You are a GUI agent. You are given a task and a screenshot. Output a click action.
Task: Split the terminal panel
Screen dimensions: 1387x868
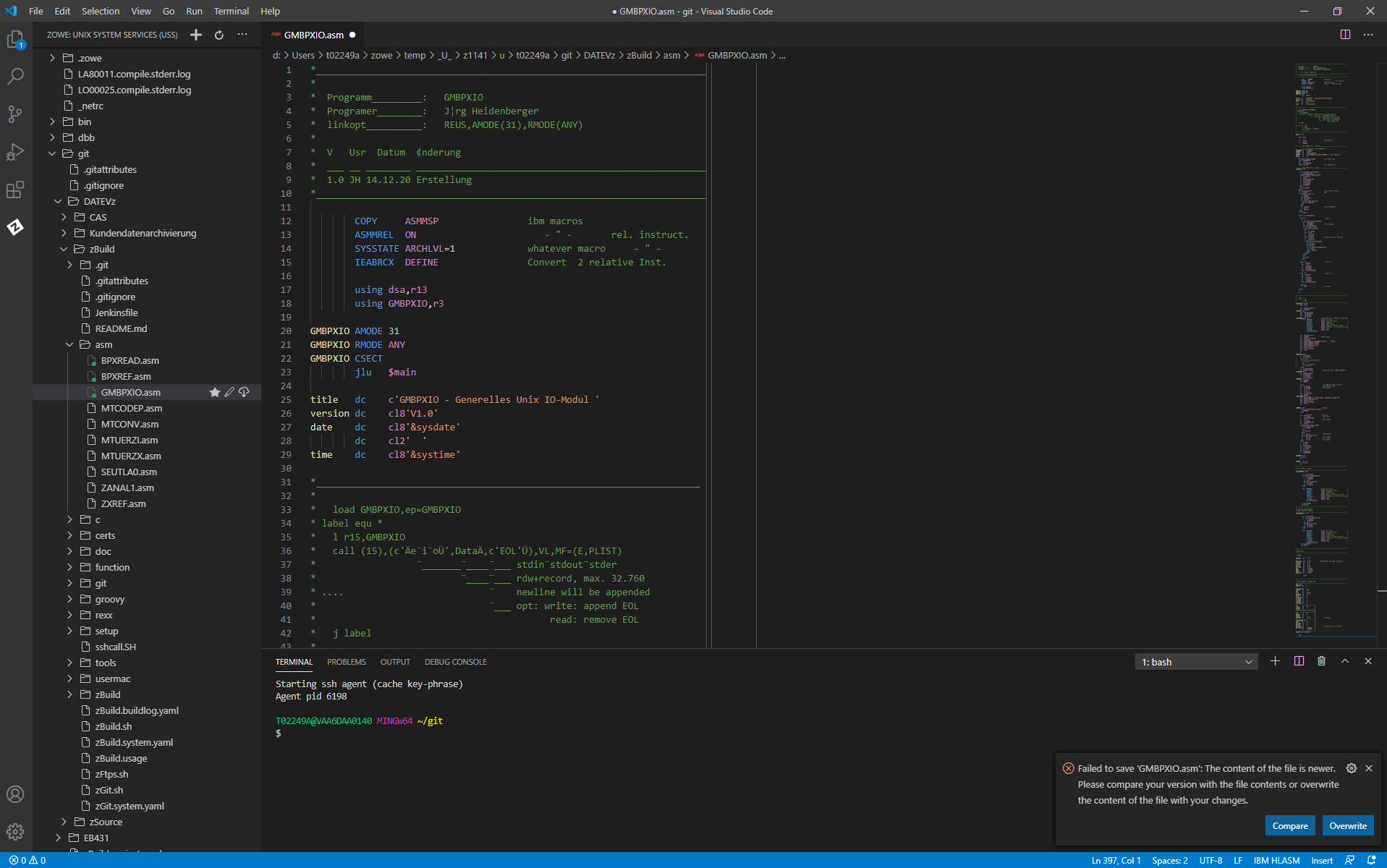point(1299,661)
